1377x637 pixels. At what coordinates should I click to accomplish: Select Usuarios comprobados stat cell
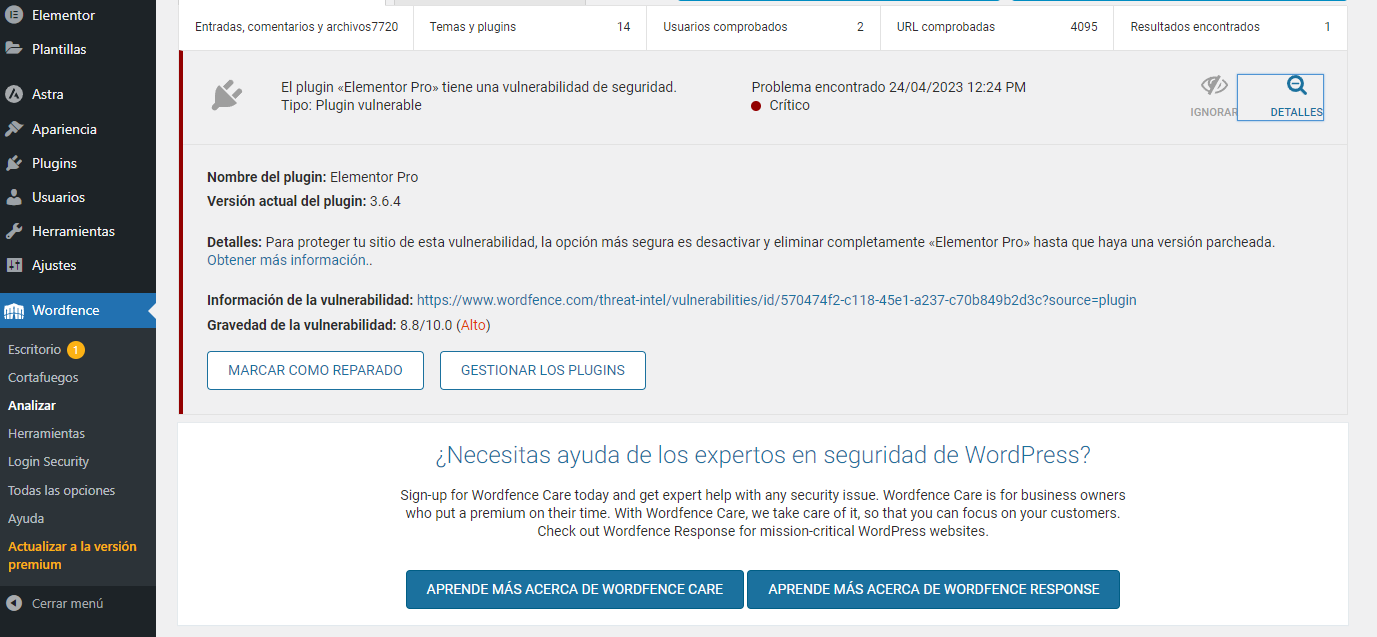click(x=763, y=27)
